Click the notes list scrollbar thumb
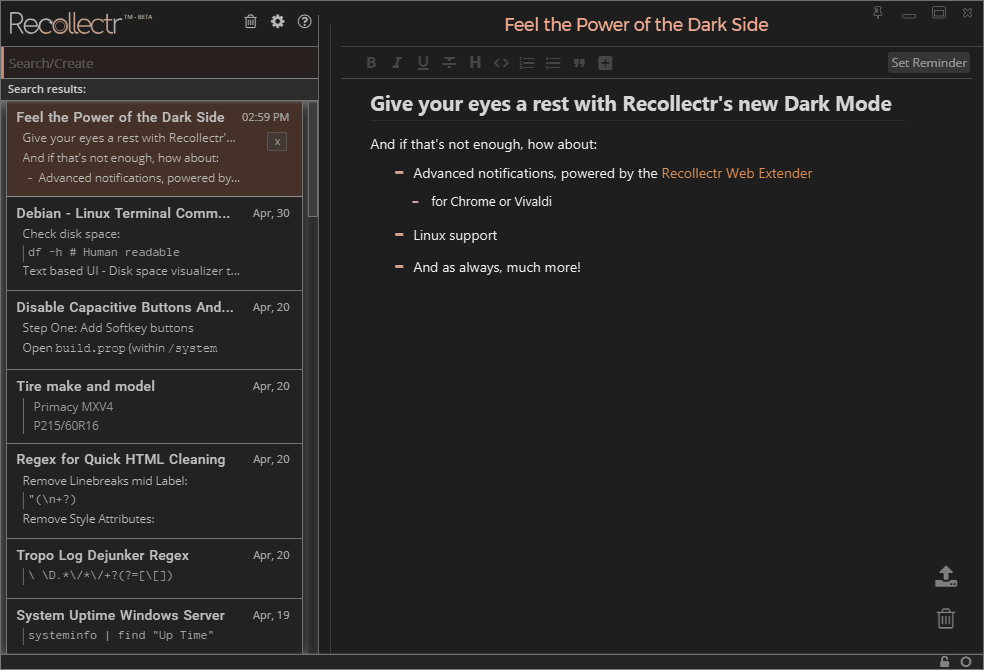 (313, 159)
